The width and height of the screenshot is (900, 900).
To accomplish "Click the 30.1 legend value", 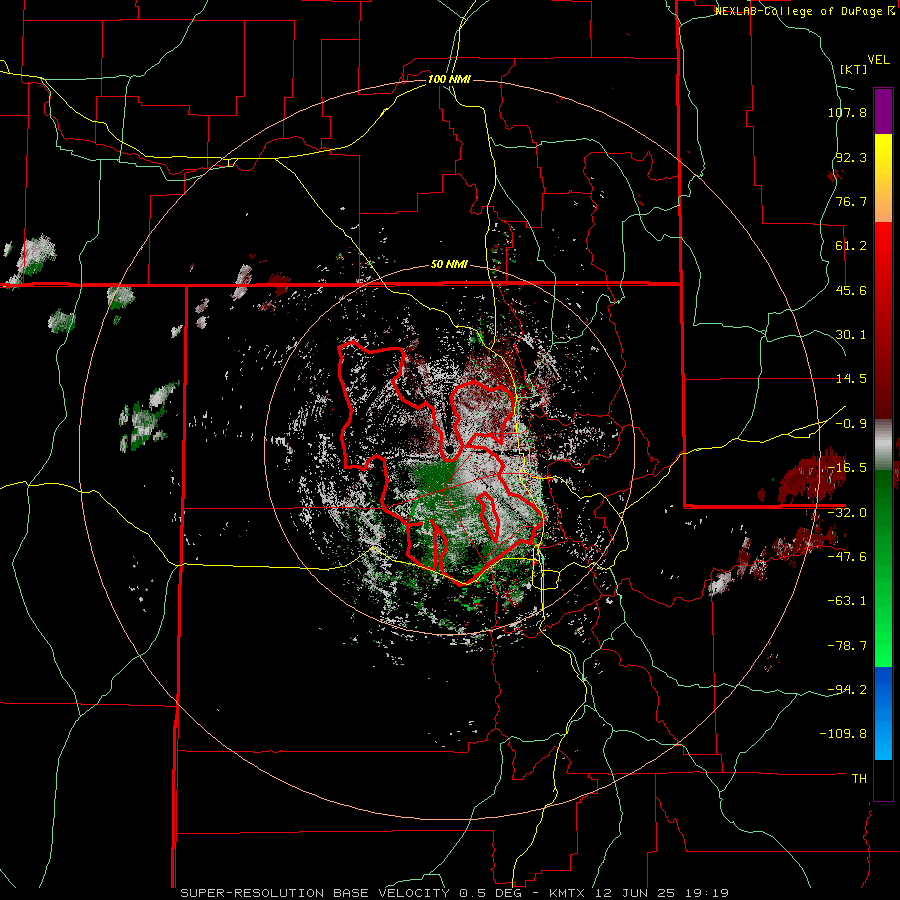I will pos(851,335).
